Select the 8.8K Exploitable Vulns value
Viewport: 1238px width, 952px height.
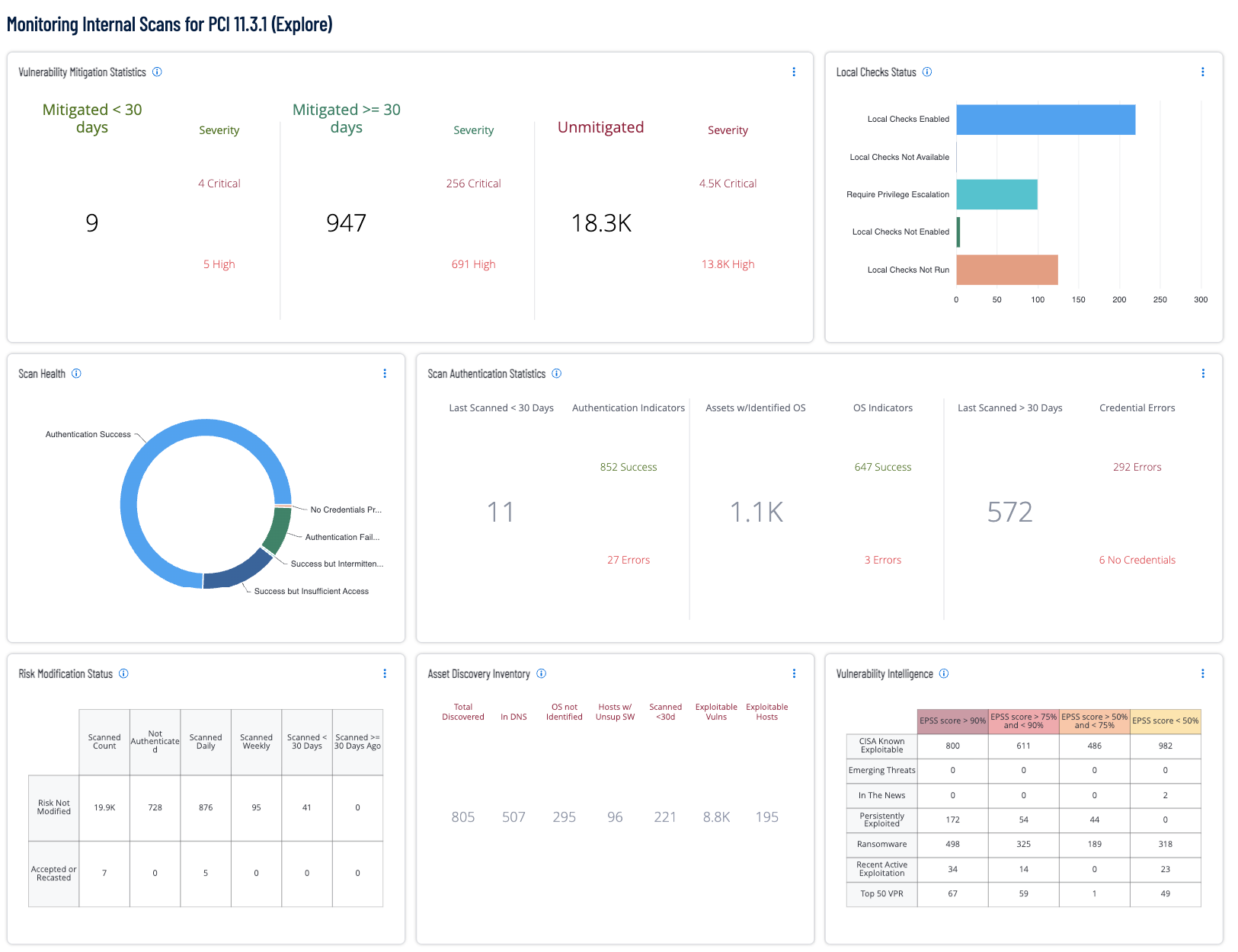[716, 817]
